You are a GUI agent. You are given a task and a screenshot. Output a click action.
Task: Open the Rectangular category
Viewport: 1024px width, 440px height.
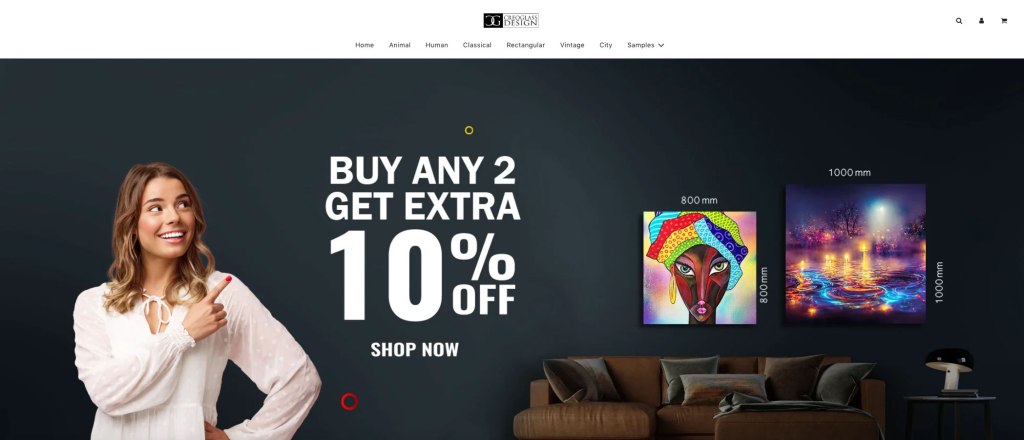coord(526,45)
